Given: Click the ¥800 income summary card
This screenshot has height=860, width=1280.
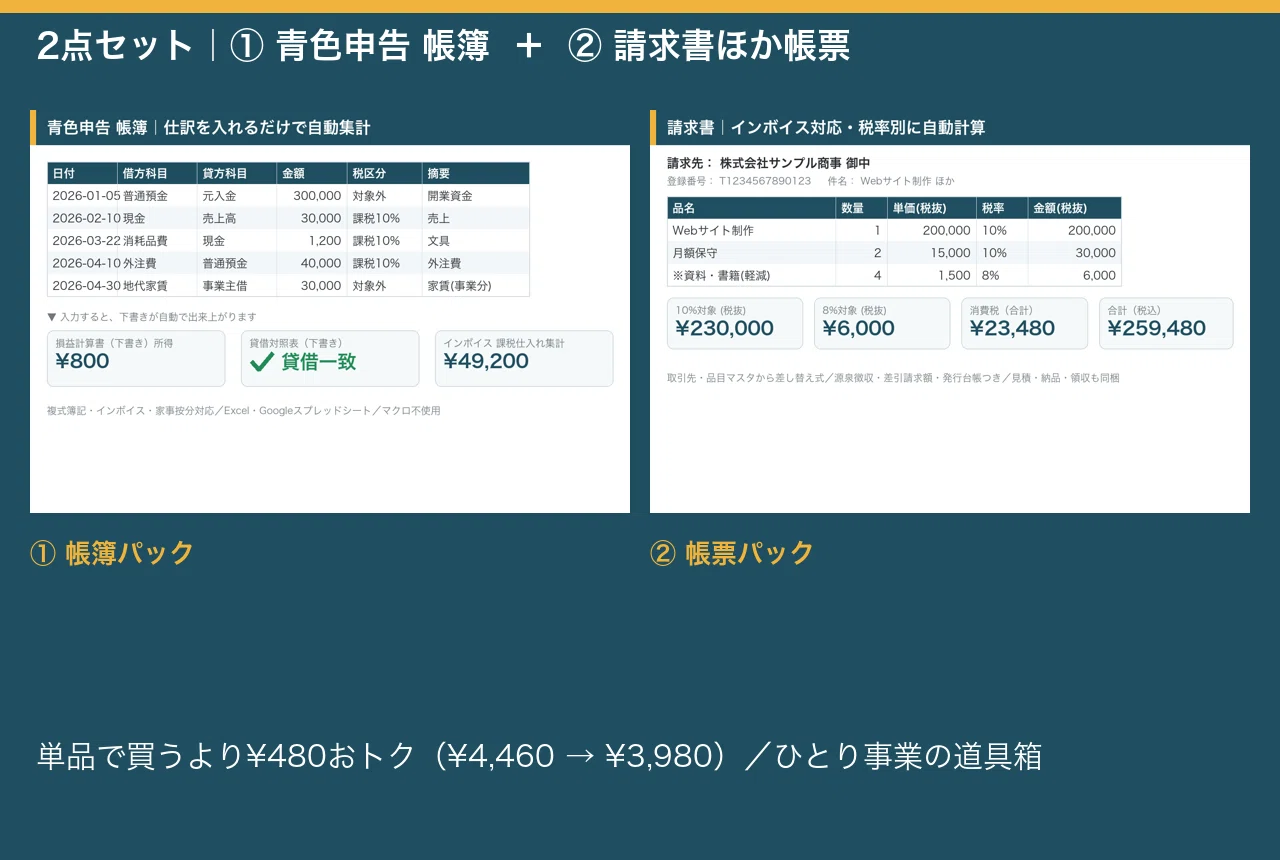Looking at the screenshot, I should pos(136,358).
